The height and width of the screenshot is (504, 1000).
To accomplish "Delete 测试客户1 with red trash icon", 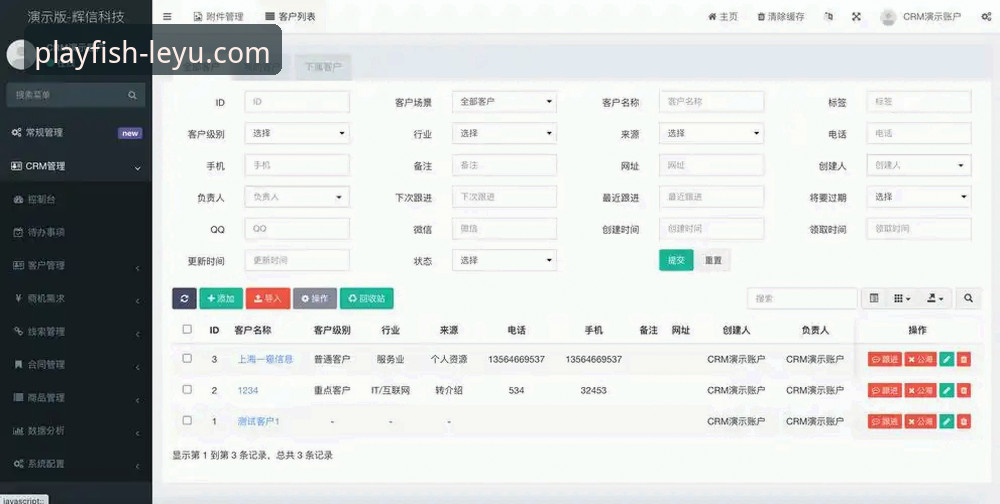I will [964, 421].
